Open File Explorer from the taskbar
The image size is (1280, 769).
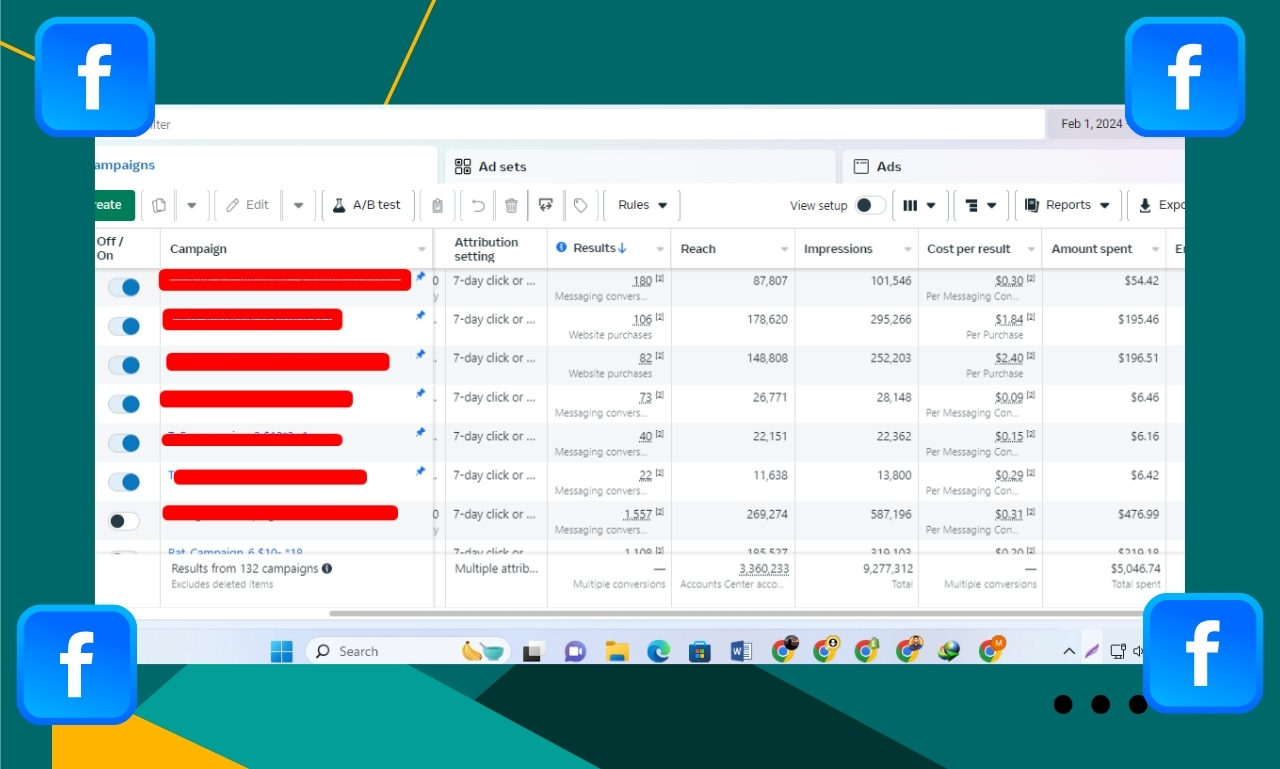[617, 651]
